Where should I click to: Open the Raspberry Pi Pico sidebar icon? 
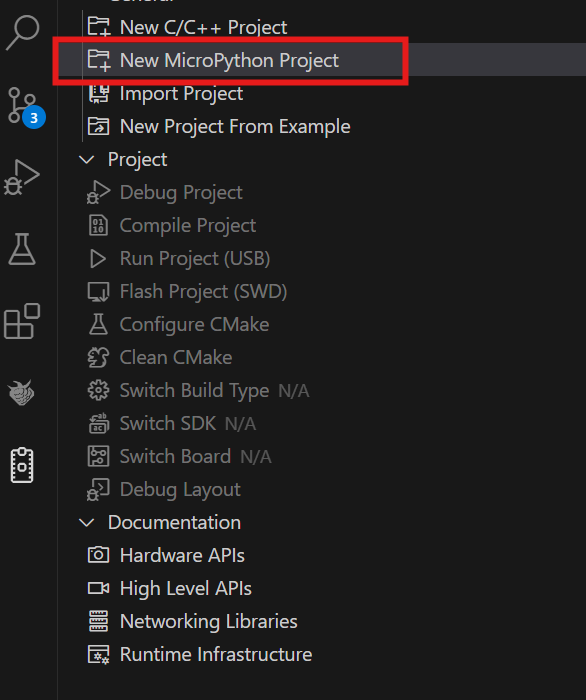(x=21, y=392)
